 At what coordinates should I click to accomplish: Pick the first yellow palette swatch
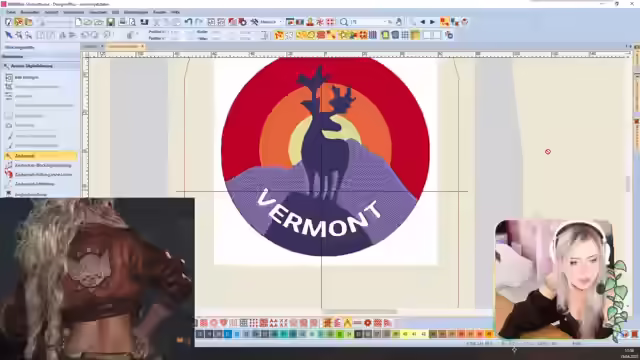click(x=405, y=334)
